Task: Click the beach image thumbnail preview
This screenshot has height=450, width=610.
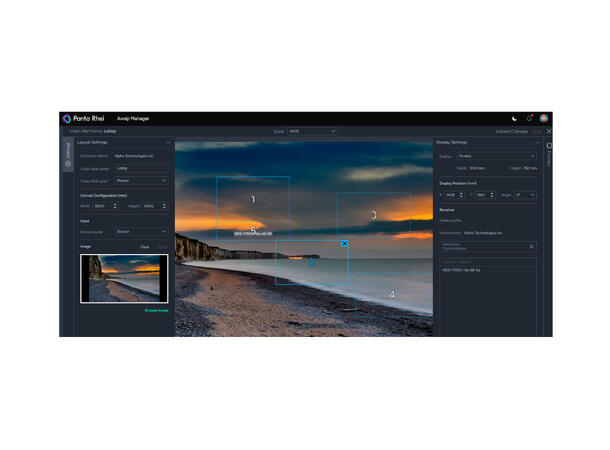Action: point(124,278)
